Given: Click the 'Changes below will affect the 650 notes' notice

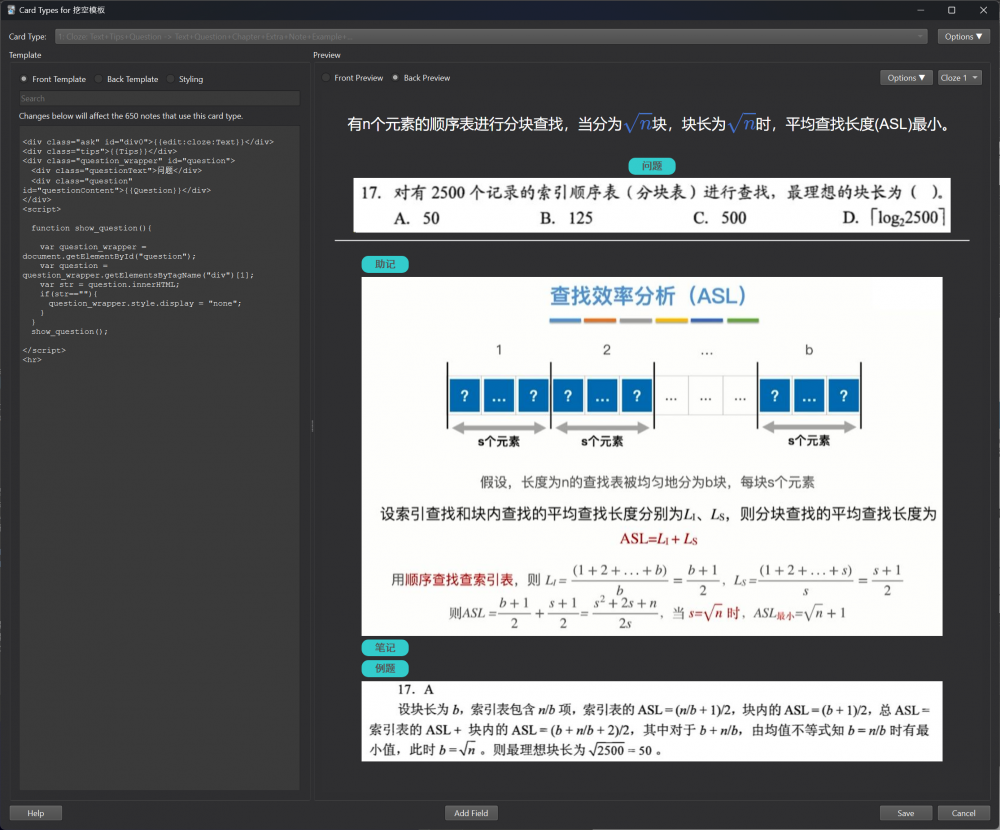Looking at the screenshot, I should point(131,116).
